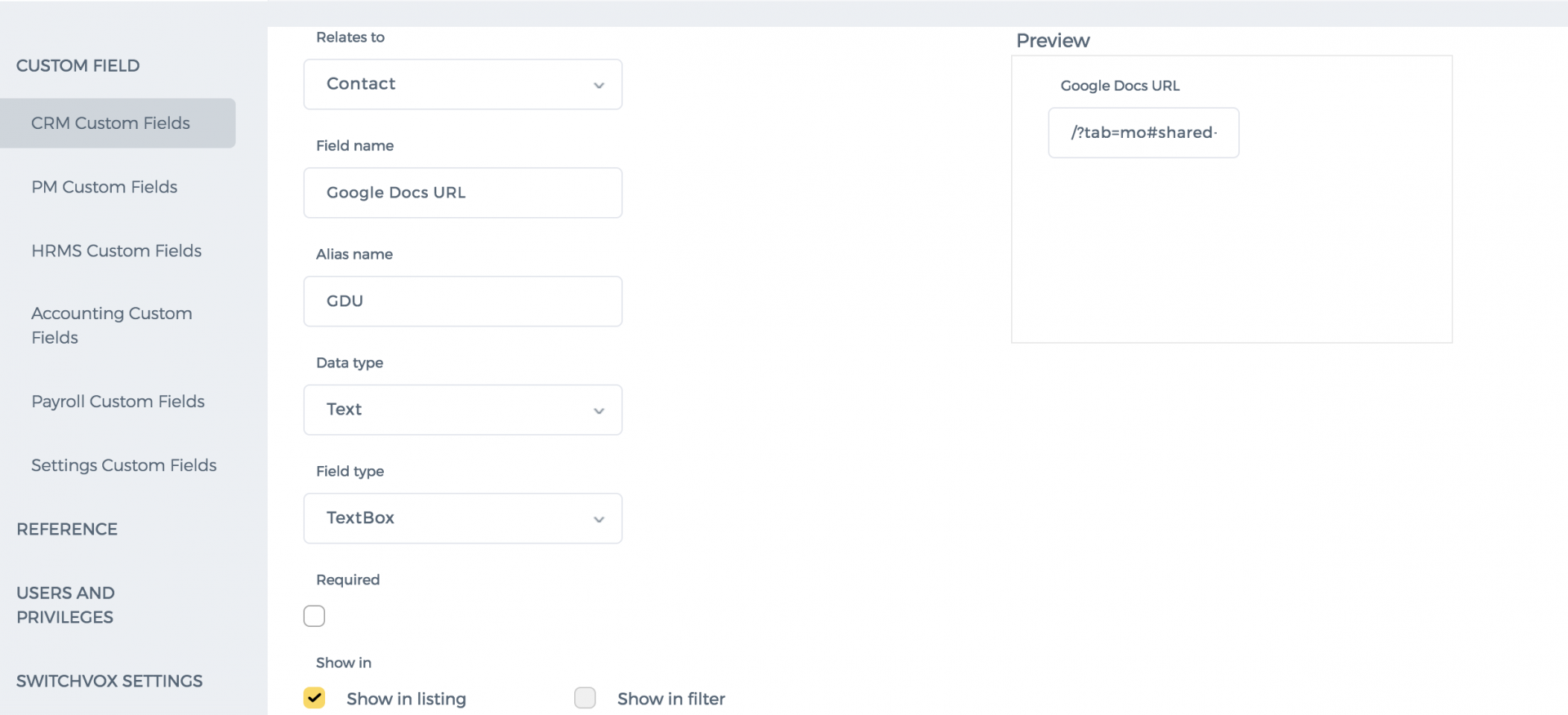Enable the Show in filter checkbox
The image size is (1568, 715).
pos(585,698)
